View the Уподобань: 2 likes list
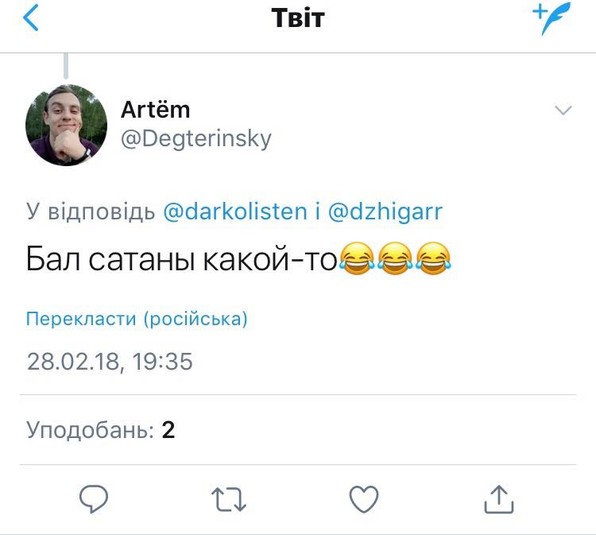This screenshot has width=596, height=535. [x=101, y=430]
